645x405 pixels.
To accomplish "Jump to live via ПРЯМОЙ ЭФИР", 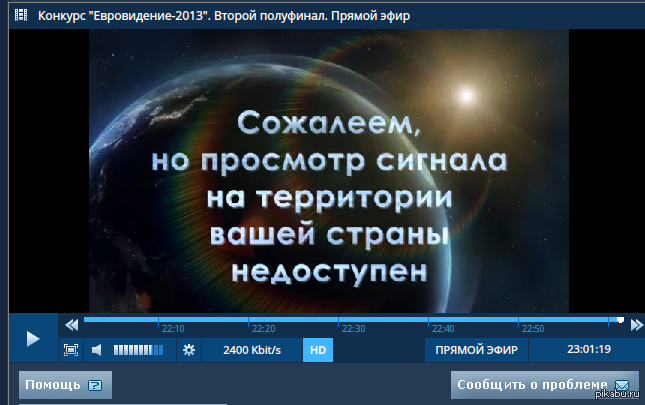I will 476,350.
